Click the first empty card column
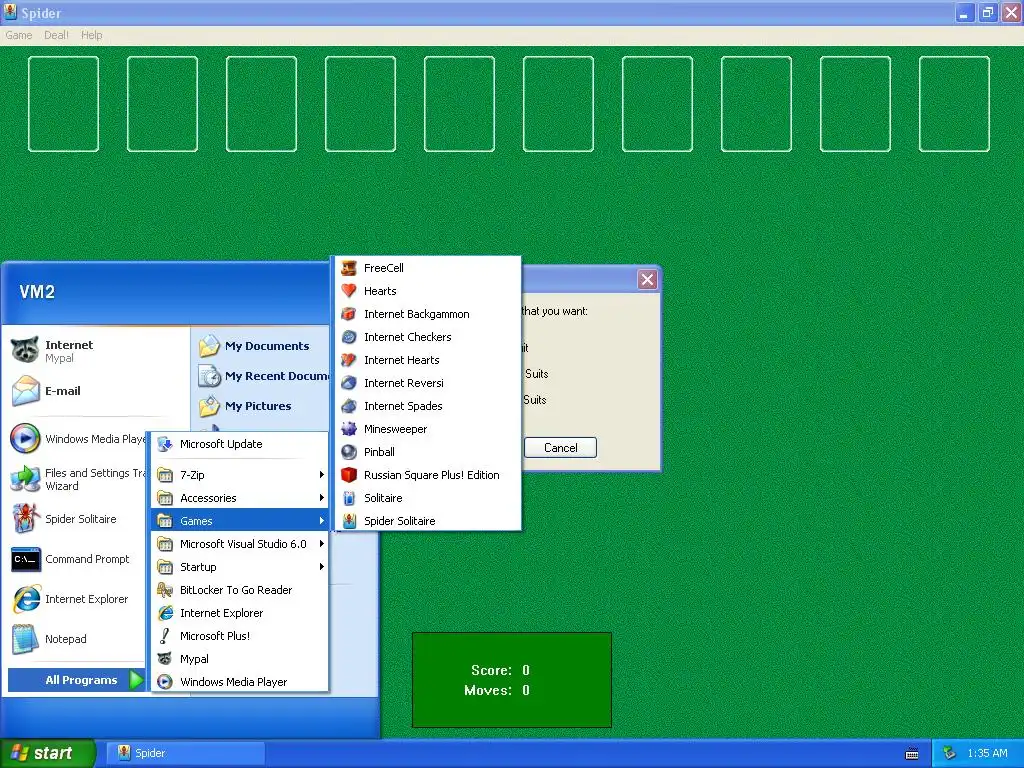This screenshot has height=768, width=1024. (x=63, y=104)
